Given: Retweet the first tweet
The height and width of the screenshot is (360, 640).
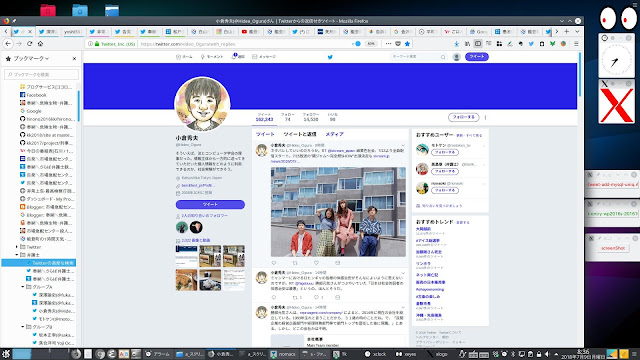Looking at the screenshot, I should pos(295,263).
